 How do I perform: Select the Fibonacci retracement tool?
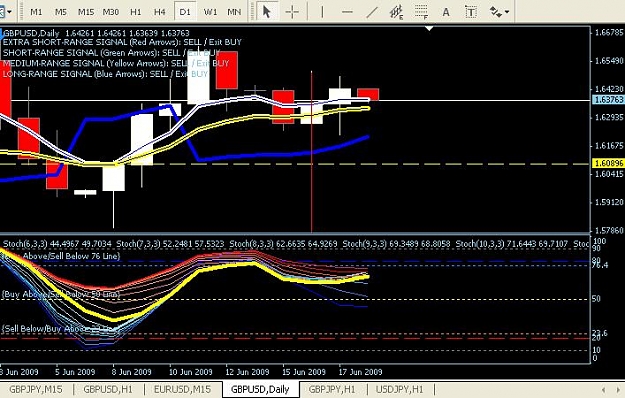pos(421,12)
